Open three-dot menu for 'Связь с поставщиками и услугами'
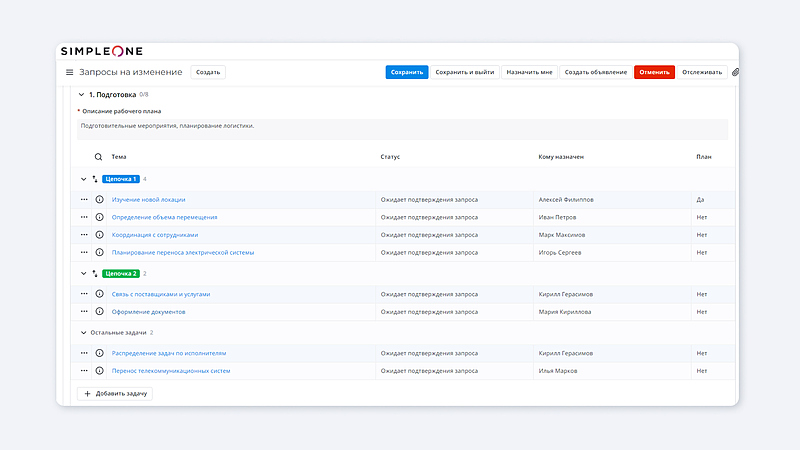This screenshot has width=800, height=450. pyautogui.click(x=84, y=294)
